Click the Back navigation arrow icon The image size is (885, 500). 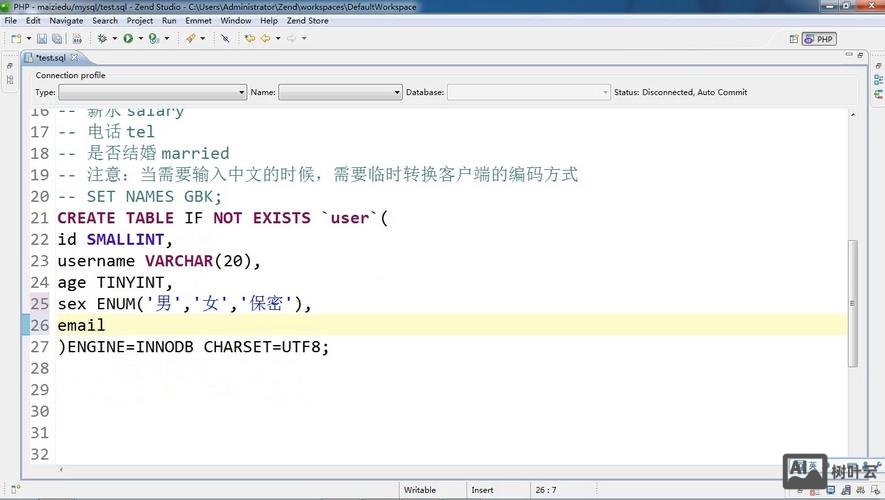click(265, 39)
